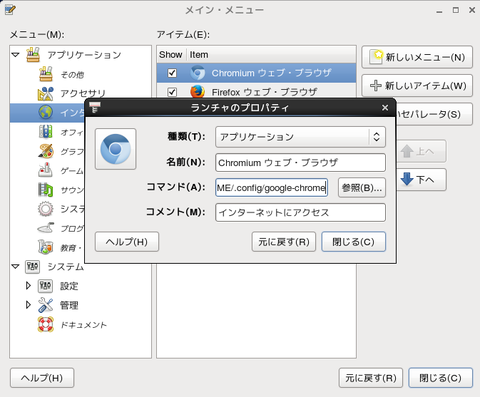Click dialog 閉じる(C) button

point(354,242)
